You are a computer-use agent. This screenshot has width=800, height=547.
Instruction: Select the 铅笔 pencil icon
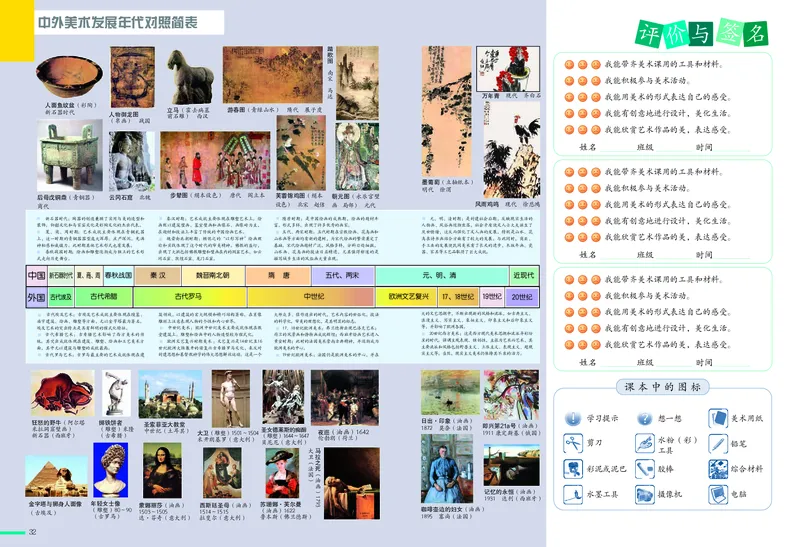click(x=717, y=443)
